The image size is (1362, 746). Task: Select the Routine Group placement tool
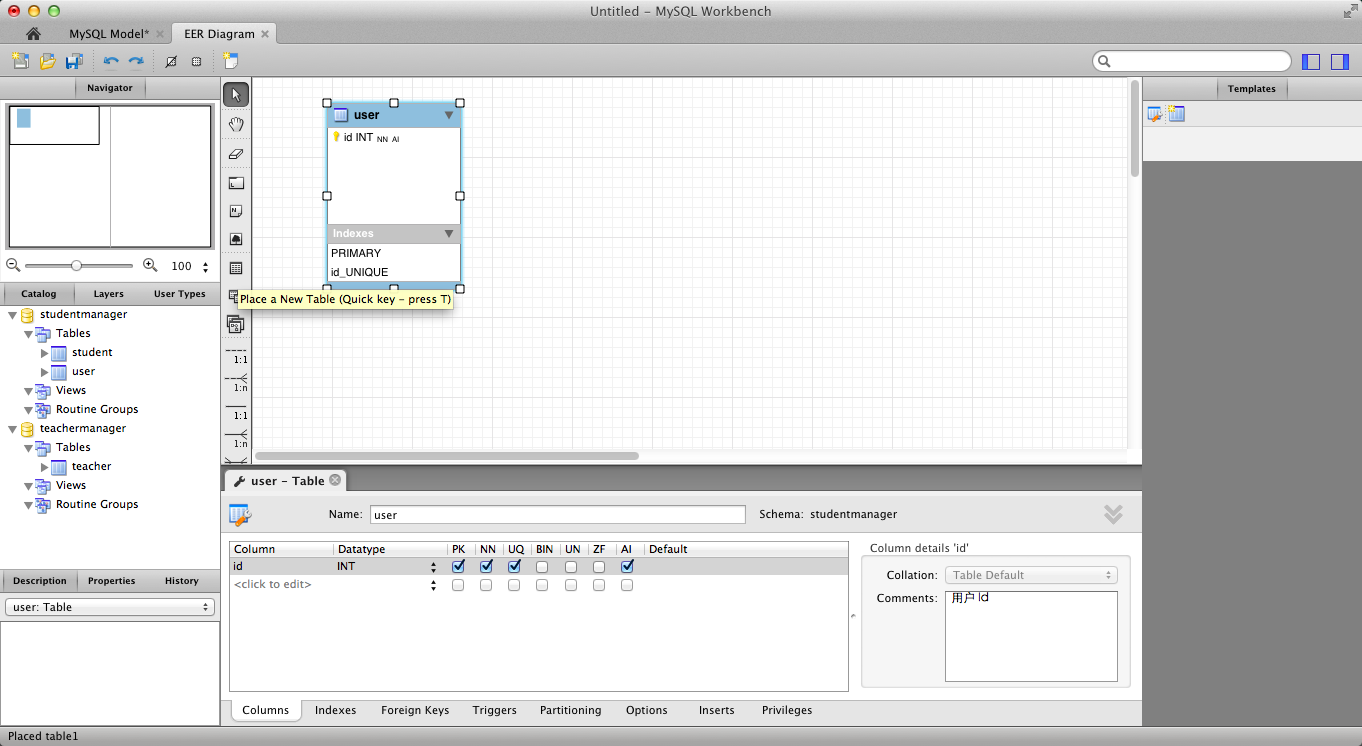[x=236, y=325]
